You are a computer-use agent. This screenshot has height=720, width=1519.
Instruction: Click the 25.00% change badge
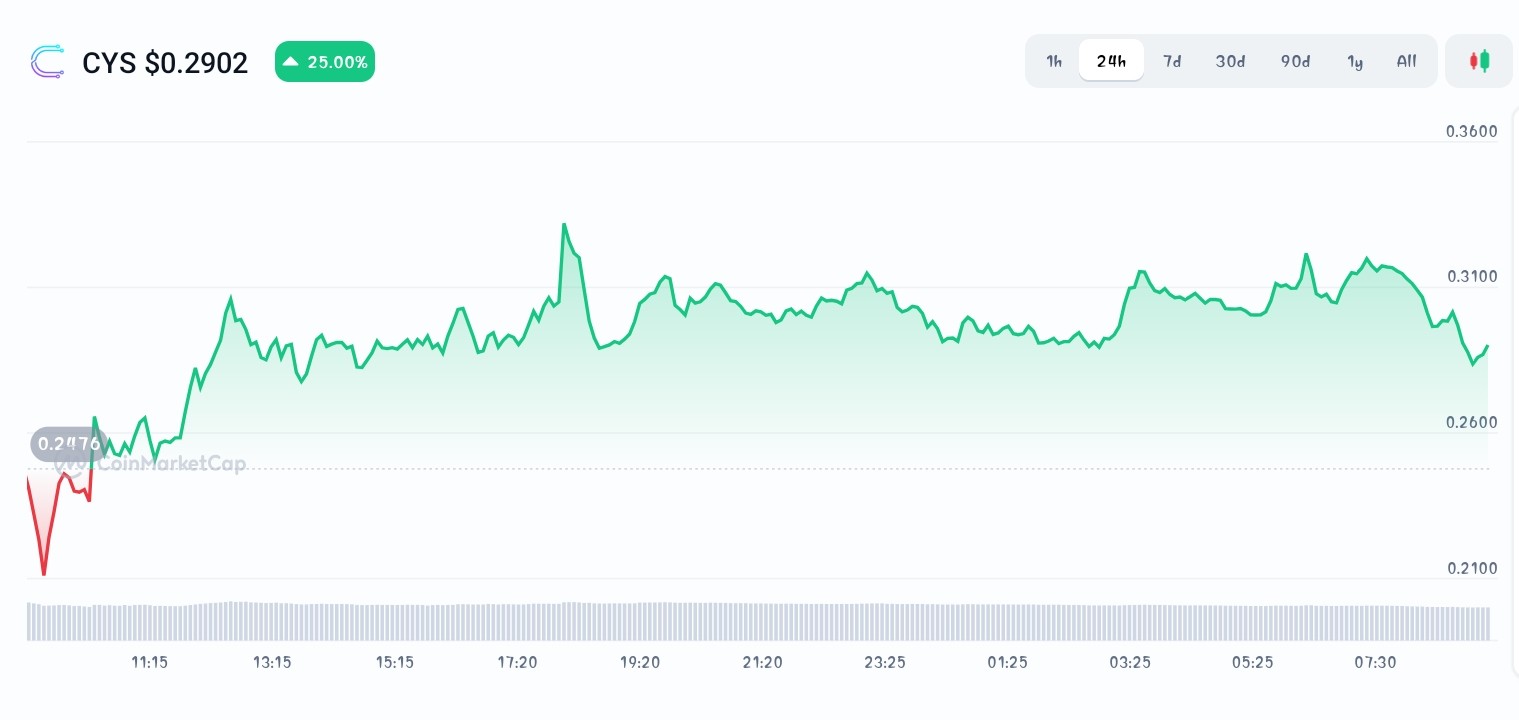(325, 62)
